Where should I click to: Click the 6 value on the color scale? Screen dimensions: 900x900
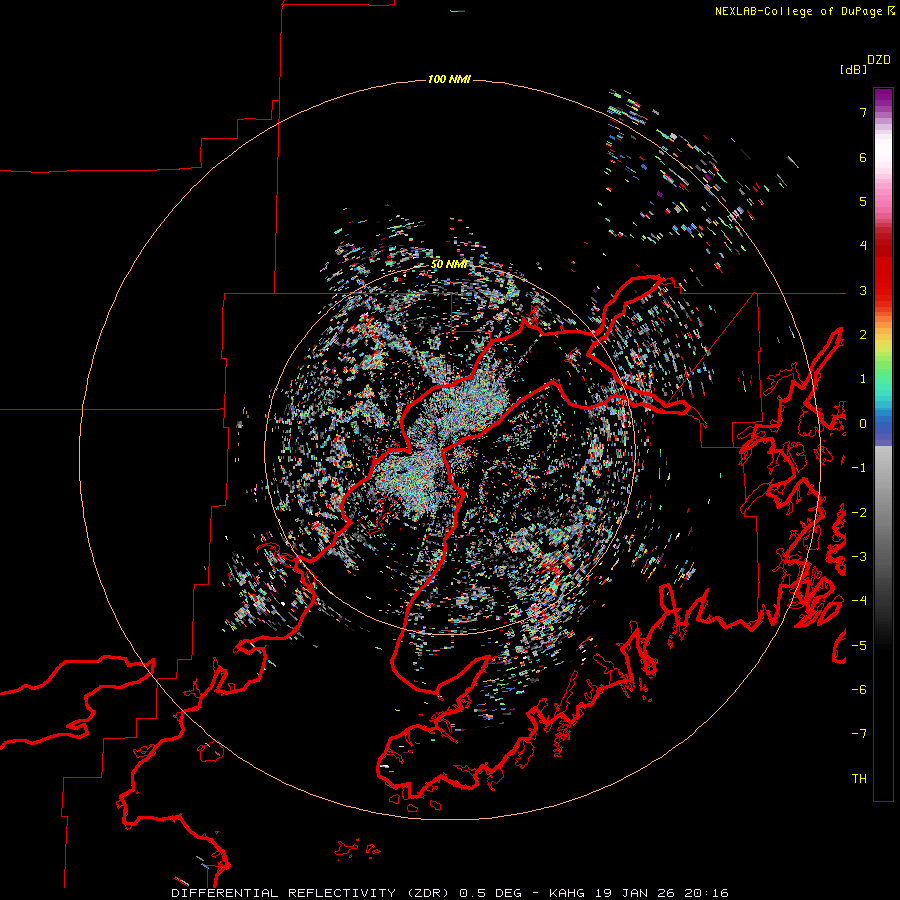pyautogui.click(x=863, y=157)
